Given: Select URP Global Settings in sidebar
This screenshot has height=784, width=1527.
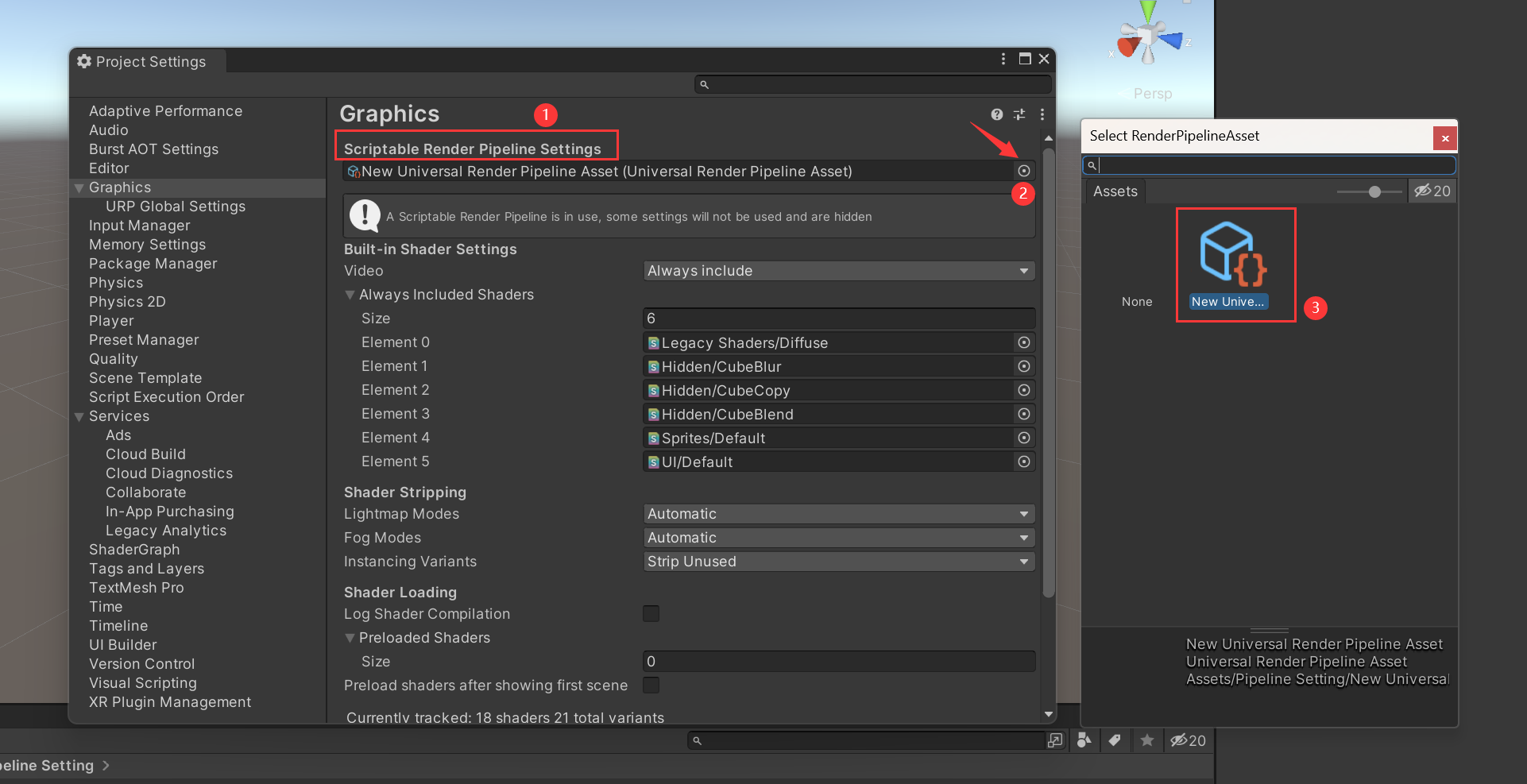Looking at the screenshot, I should [x=176, y=207].
